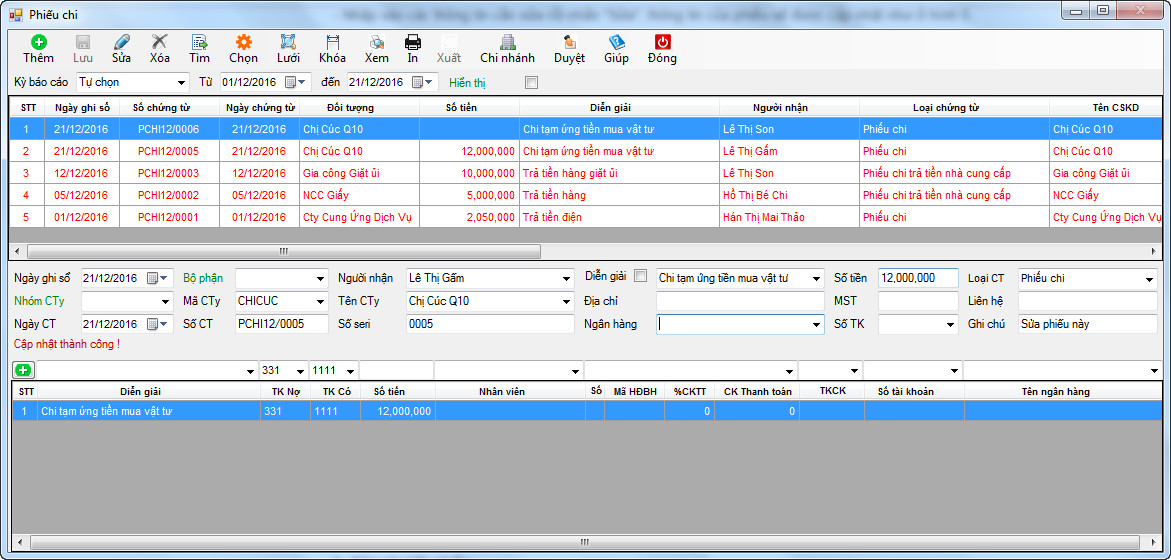Click the Khóa (lock) toolbar icon
1171x560 pixels.
point(332,43)
